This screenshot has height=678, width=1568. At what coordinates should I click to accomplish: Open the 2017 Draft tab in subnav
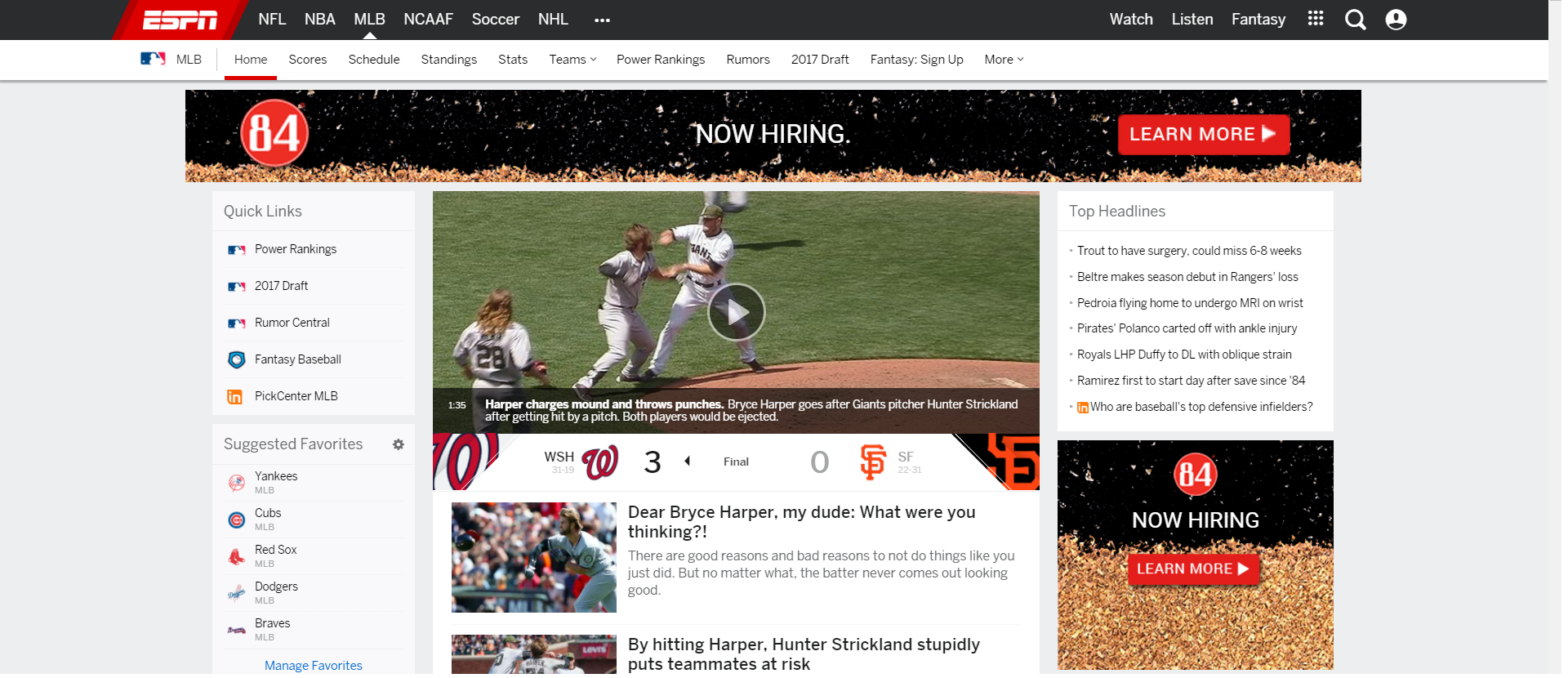pos(820,60)
